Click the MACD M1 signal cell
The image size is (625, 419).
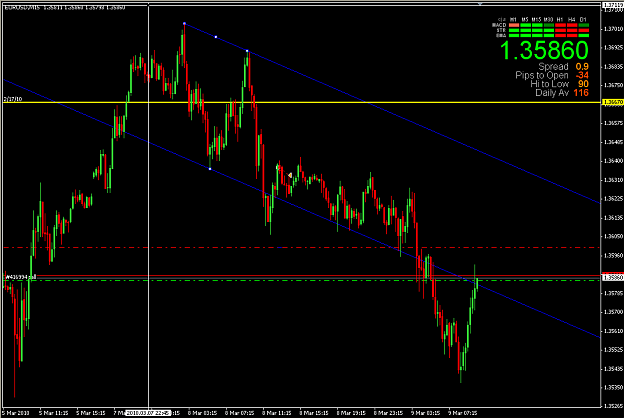click(x=514, y=25)
